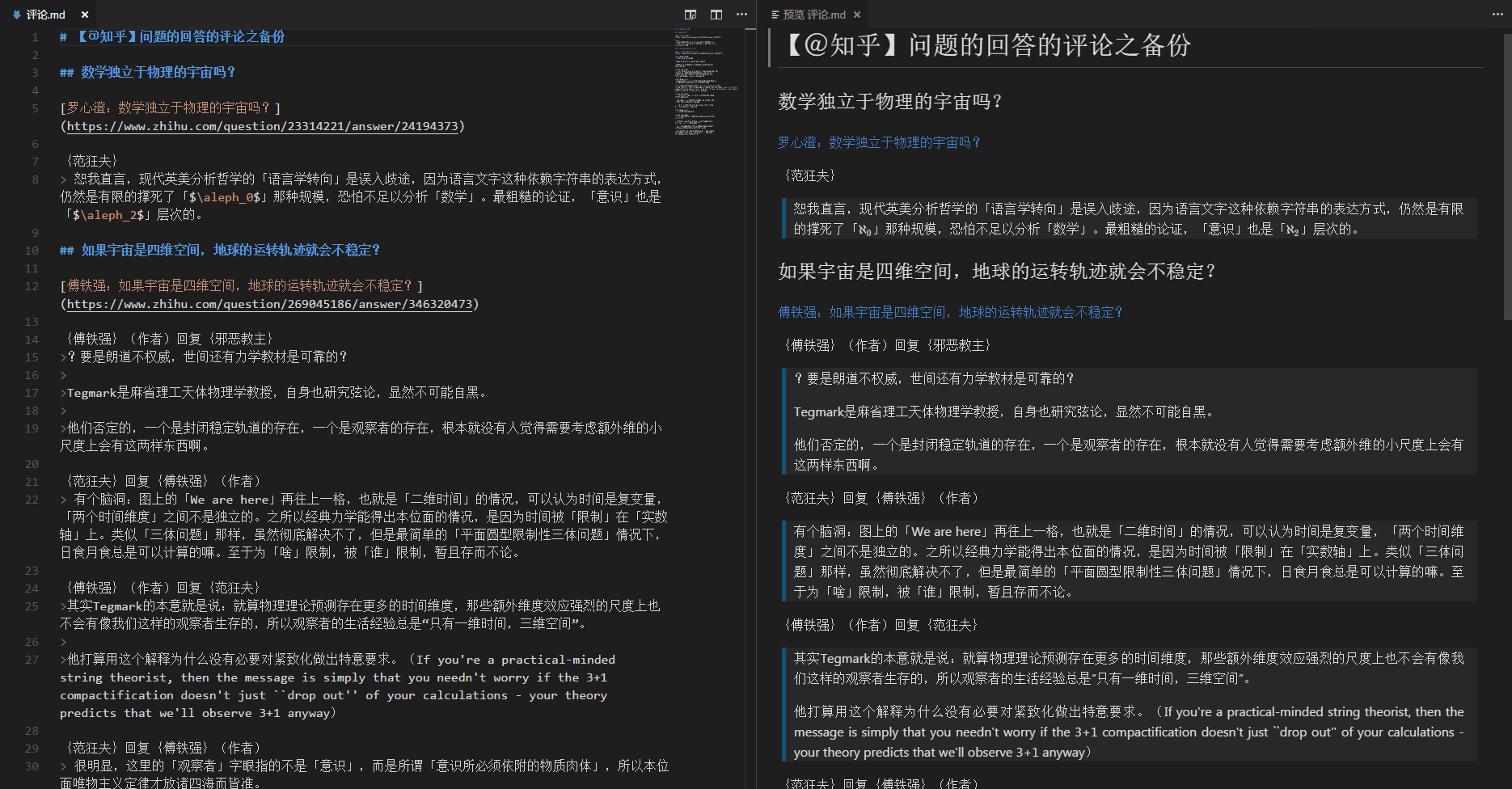Click editor title line '# 【@知乎】问题的回答的评论之备份'
The width and height of the screenshot is (1512, 789).
pos(172,37)
